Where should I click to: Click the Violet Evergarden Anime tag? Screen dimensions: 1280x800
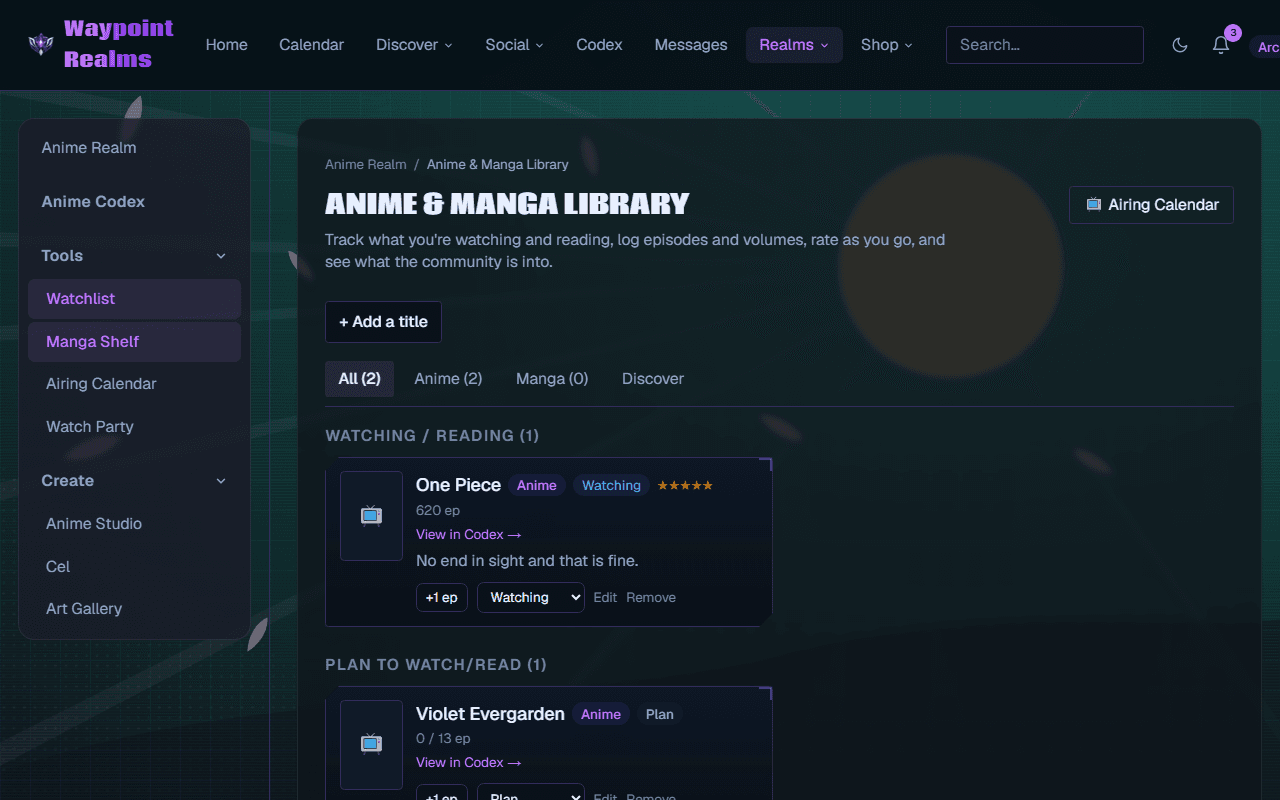[x=601, y=714]
